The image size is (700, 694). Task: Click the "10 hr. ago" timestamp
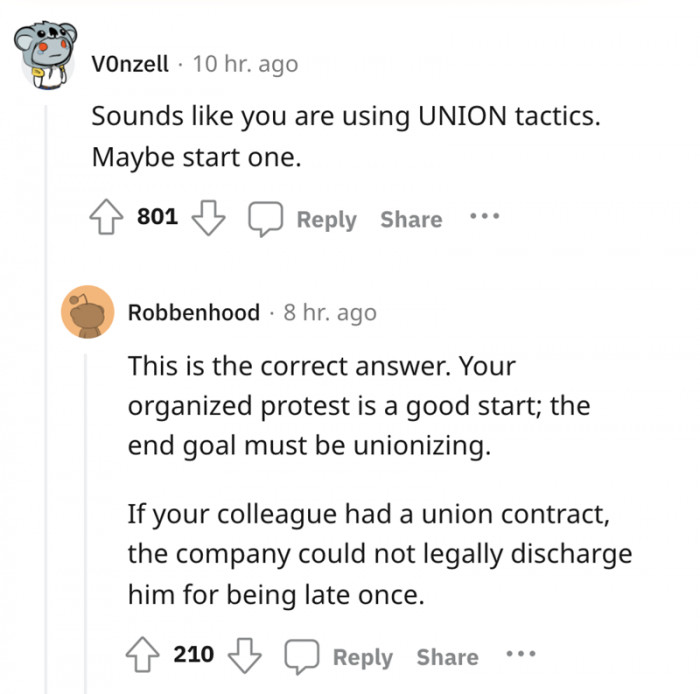[x=244, y=64]
